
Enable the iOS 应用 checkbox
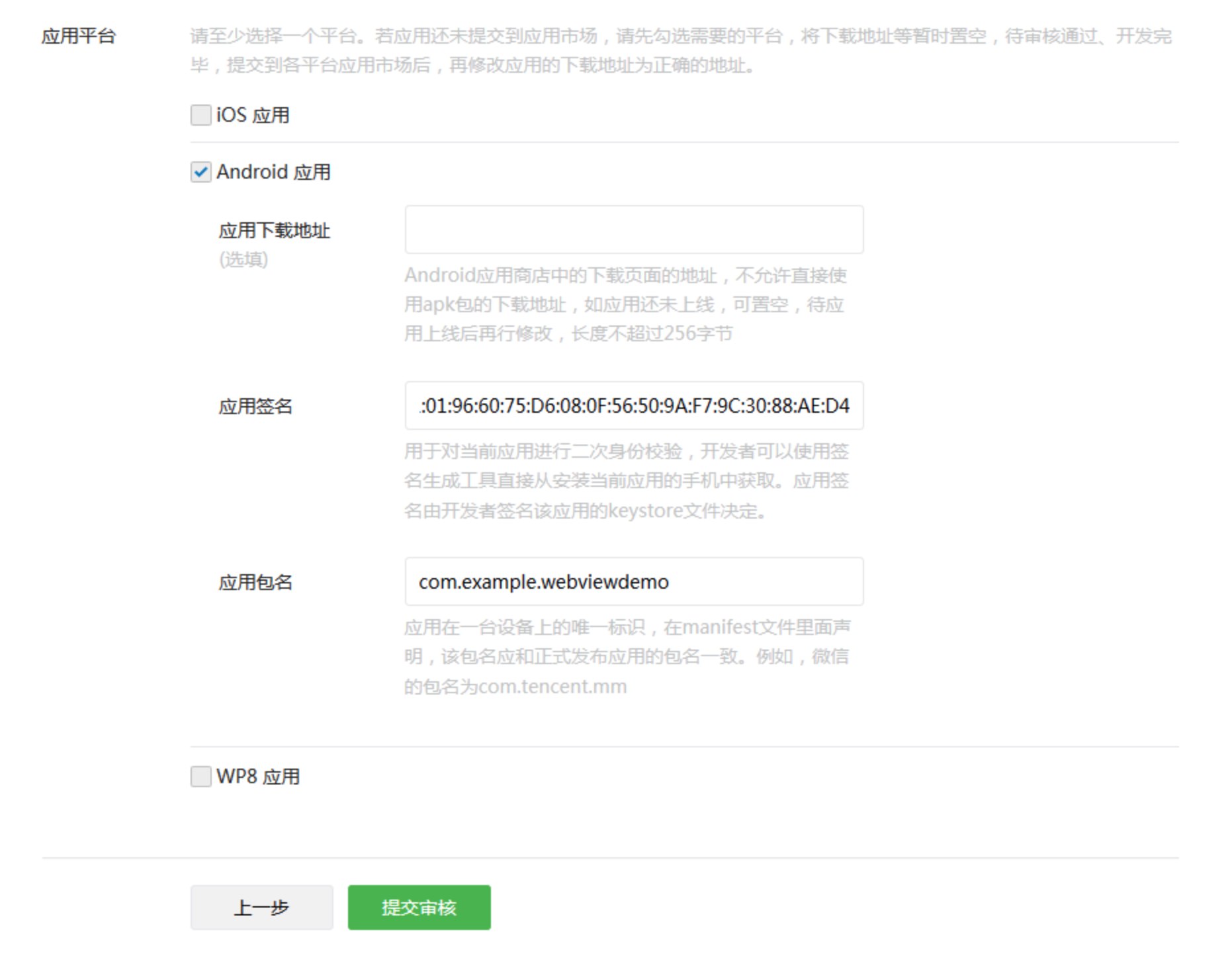pos(201,115)
